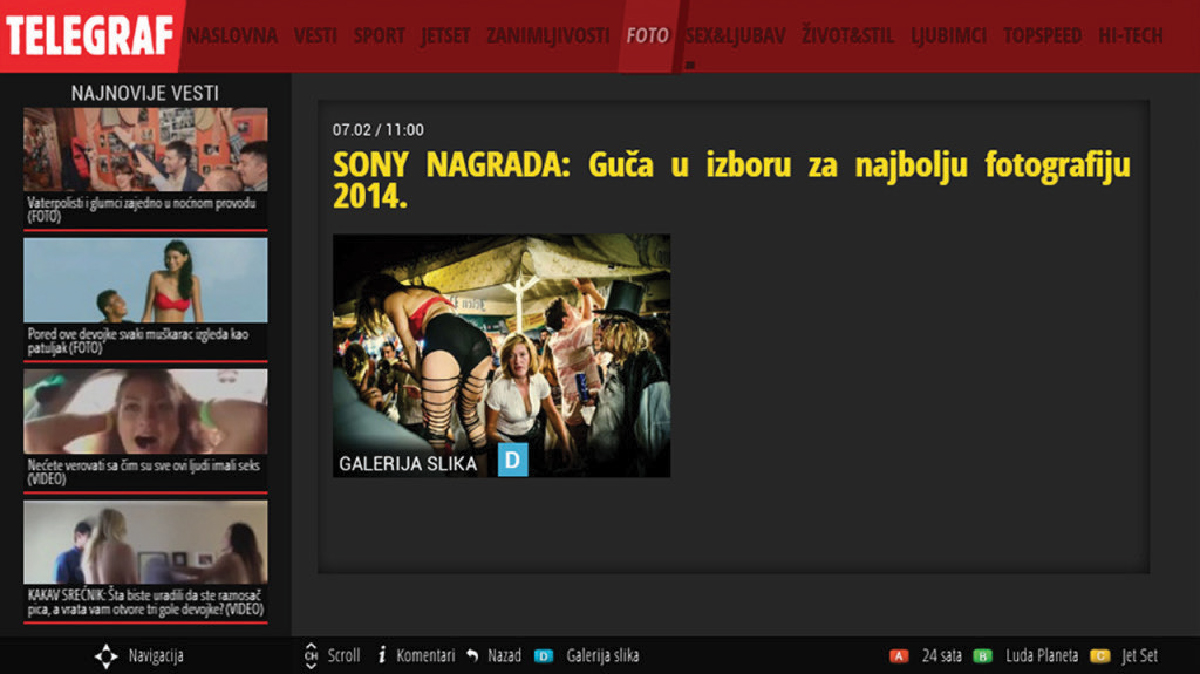Click Galerija slika label on photo
Viewport: 1200px width, 674px height.
(x=408, y=463)
